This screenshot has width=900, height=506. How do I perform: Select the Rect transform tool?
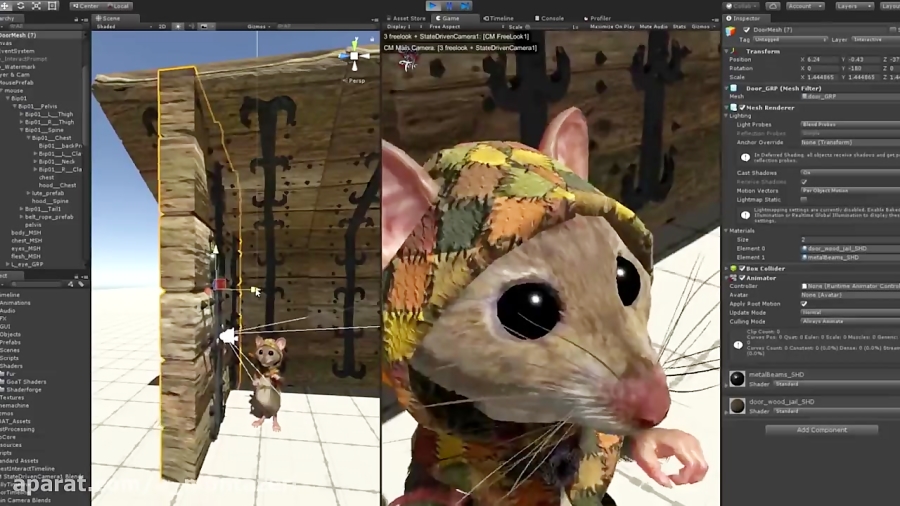click(x=52, y=6)
